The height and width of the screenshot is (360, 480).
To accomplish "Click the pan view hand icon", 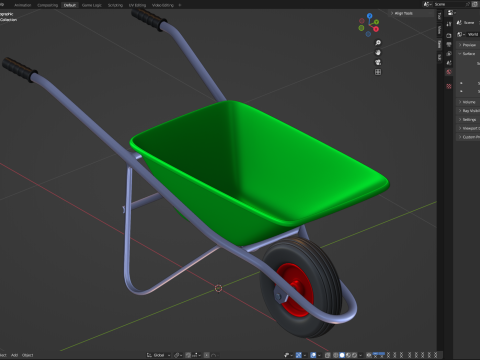I will click(378, 52).
